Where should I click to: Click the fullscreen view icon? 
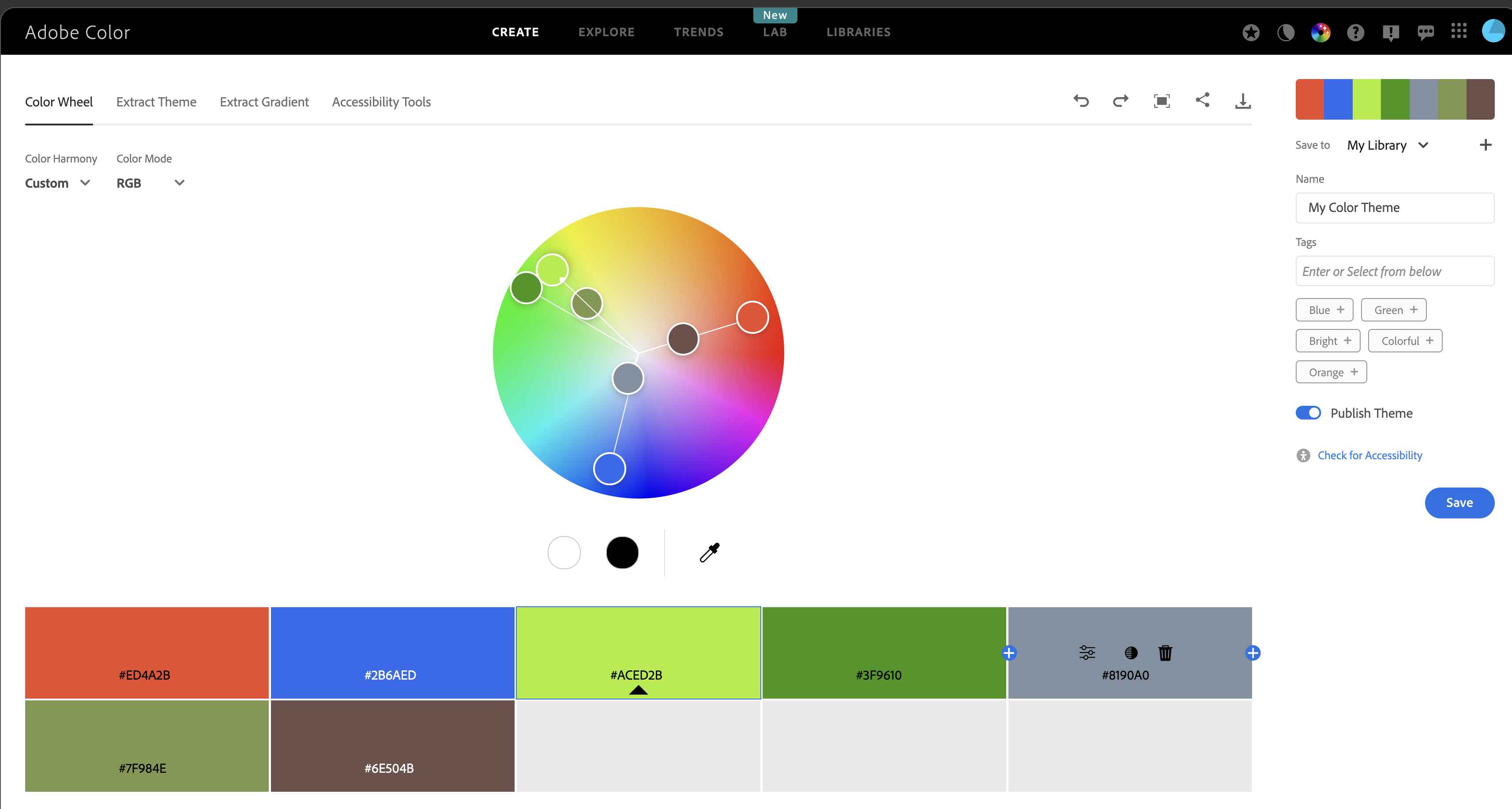click(1162, 101)
